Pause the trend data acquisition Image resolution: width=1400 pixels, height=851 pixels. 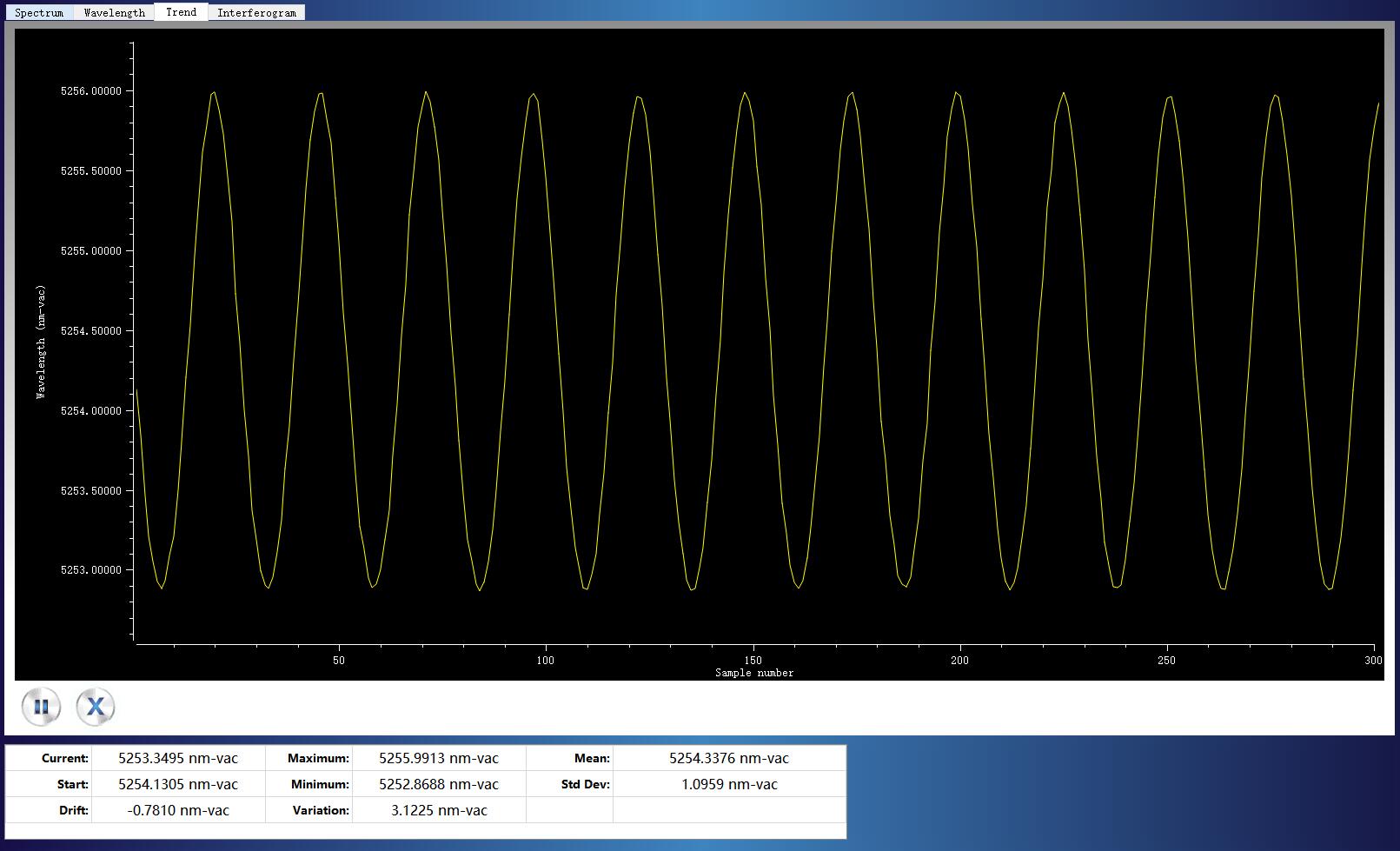41,707
